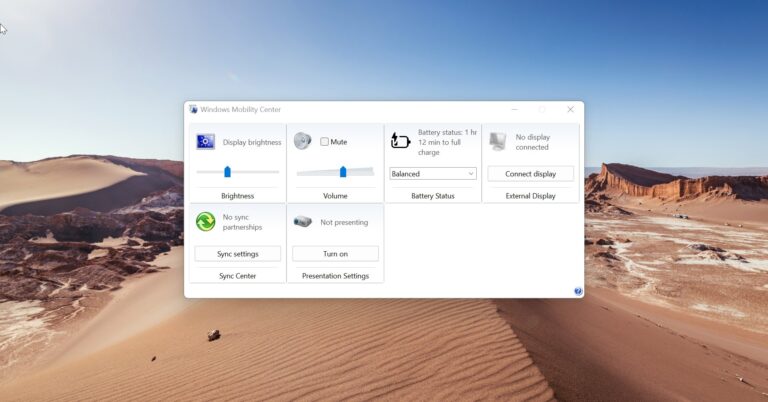Minimize the Windows Mobility Center window
768x402 pixels.
pyautogui.click(x=515, y=109)
